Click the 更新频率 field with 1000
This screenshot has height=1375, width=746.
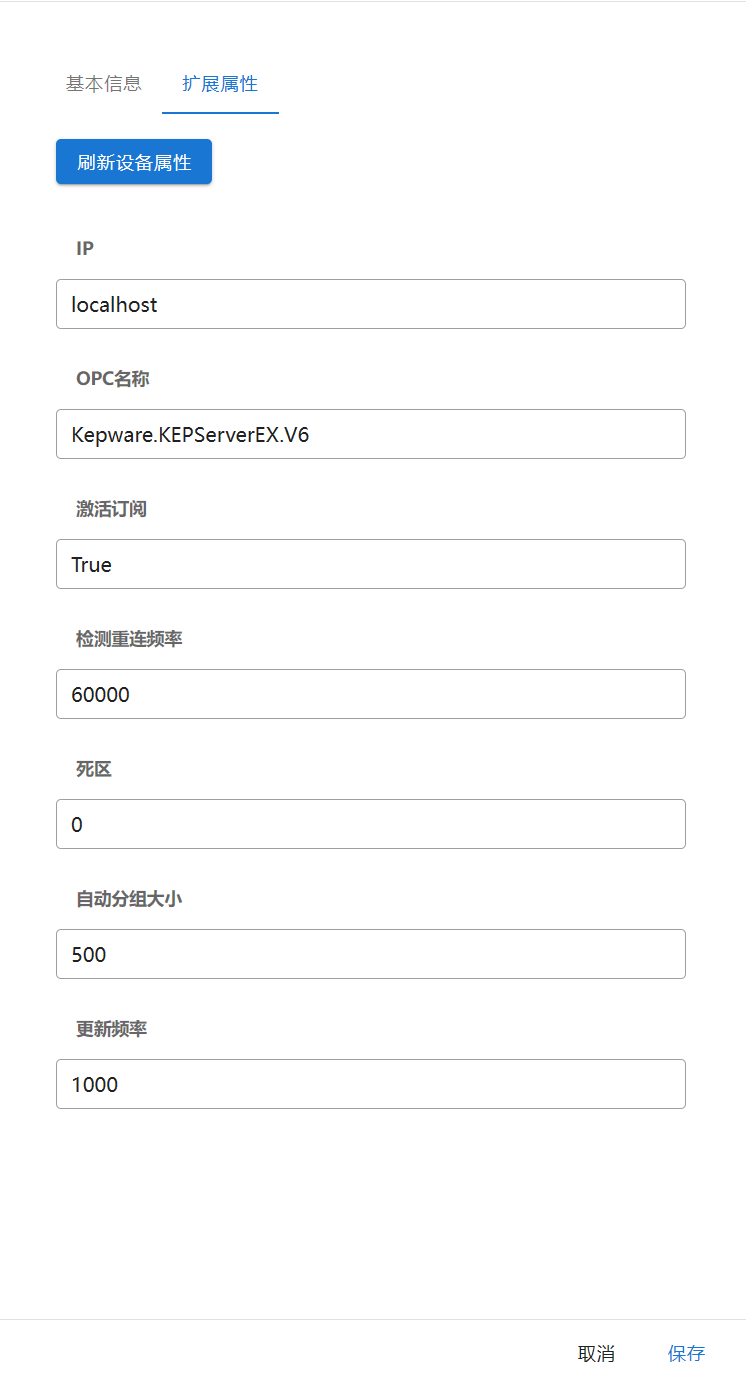tap(370, 1084)
